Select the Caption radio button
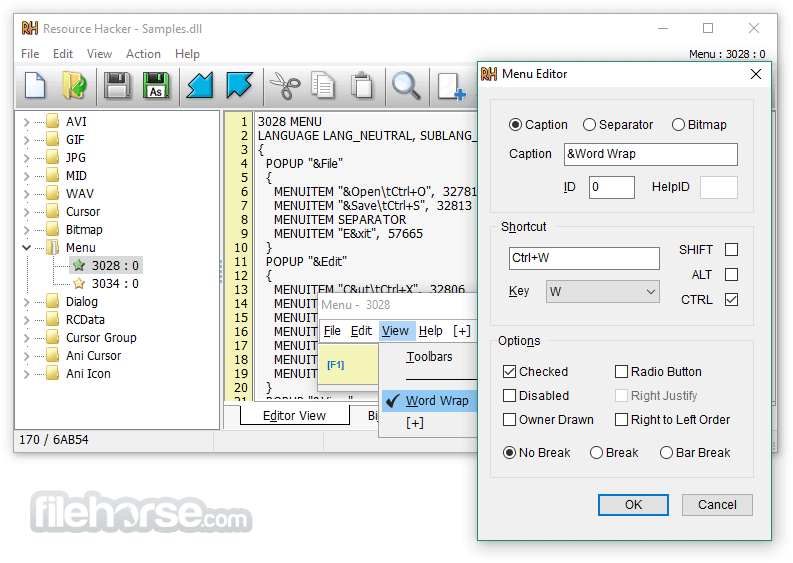 click(515, 124)
